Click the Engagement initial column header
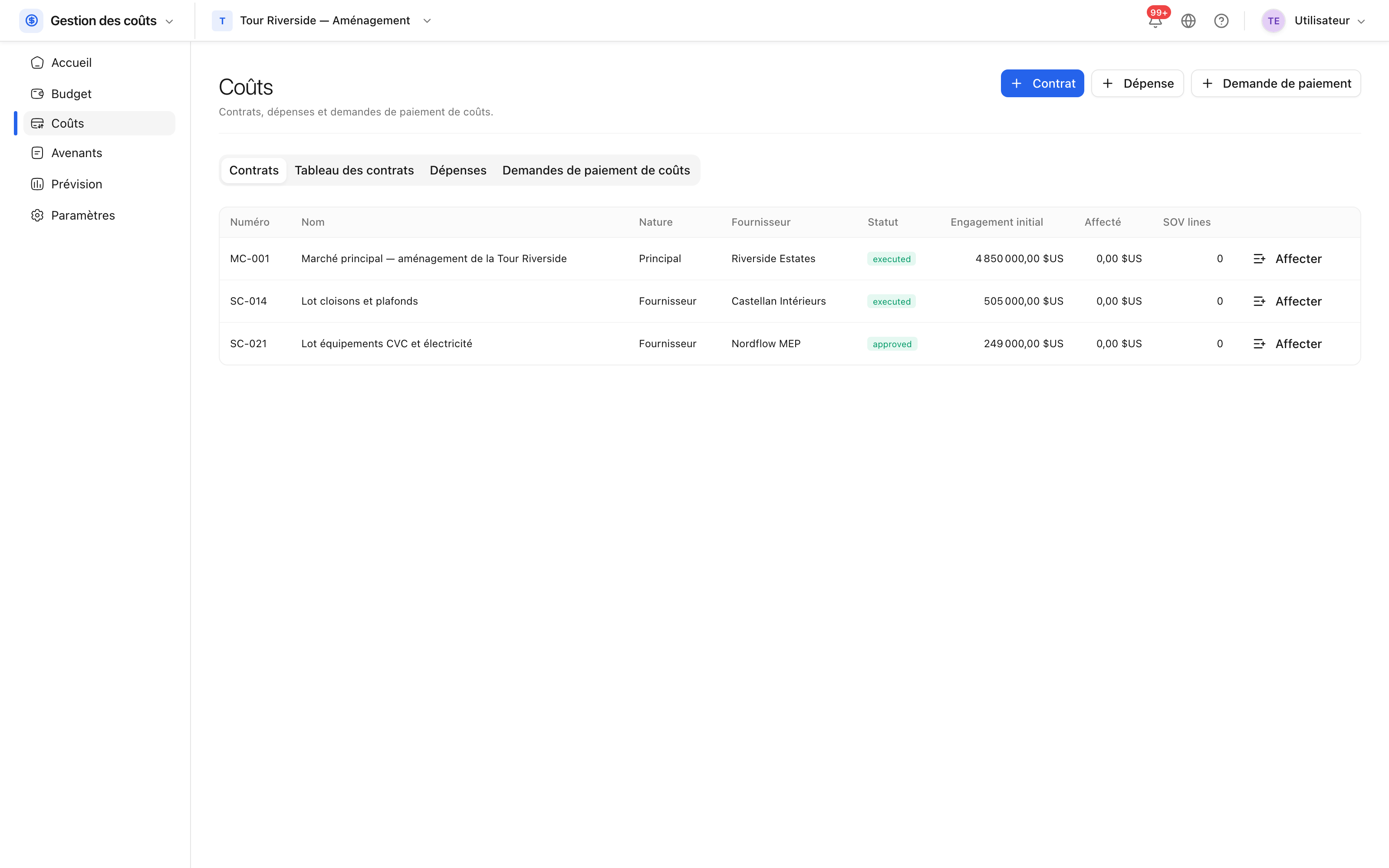Viewport: 1389px width, 868px height. tap(997, 222)
